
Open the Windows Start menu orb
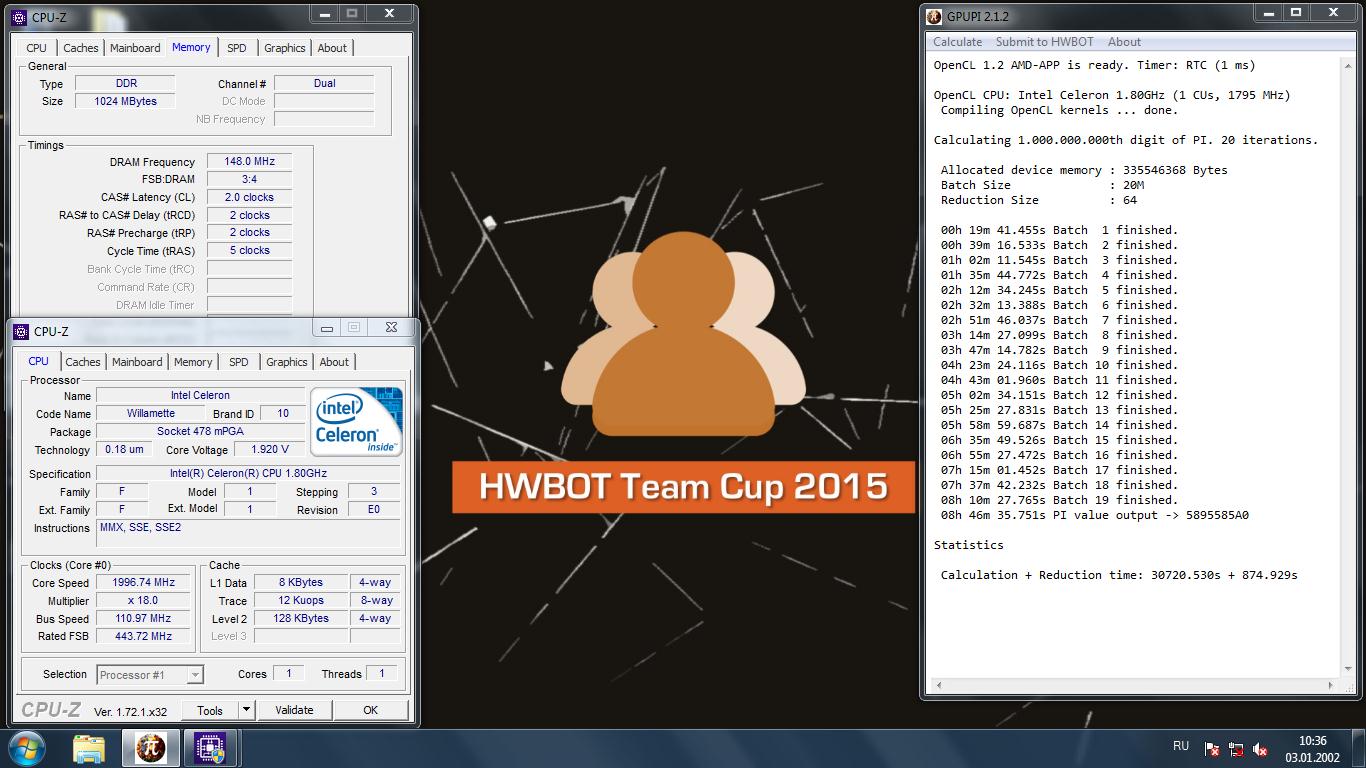(x=25, y=747)
